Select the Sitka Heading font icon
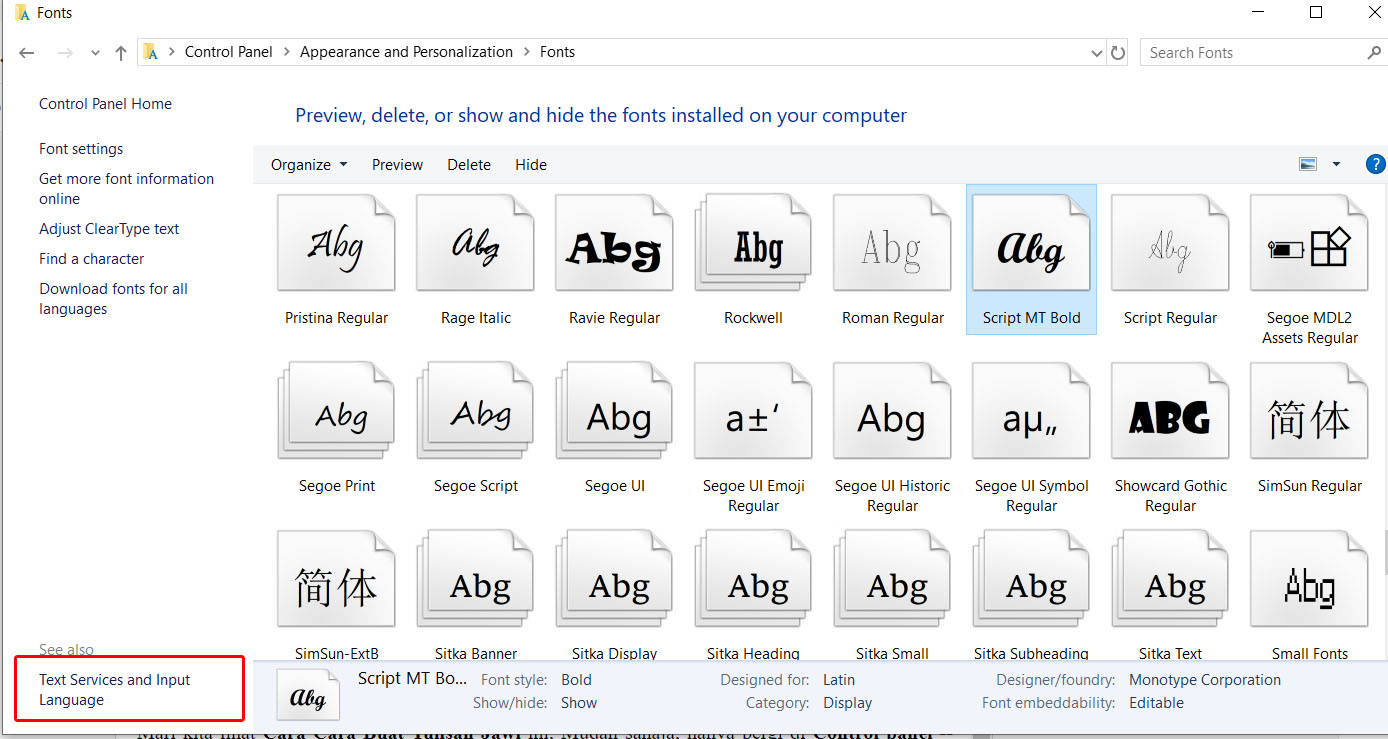Screen dimensions: 1388x739 (x=753, y=579)
